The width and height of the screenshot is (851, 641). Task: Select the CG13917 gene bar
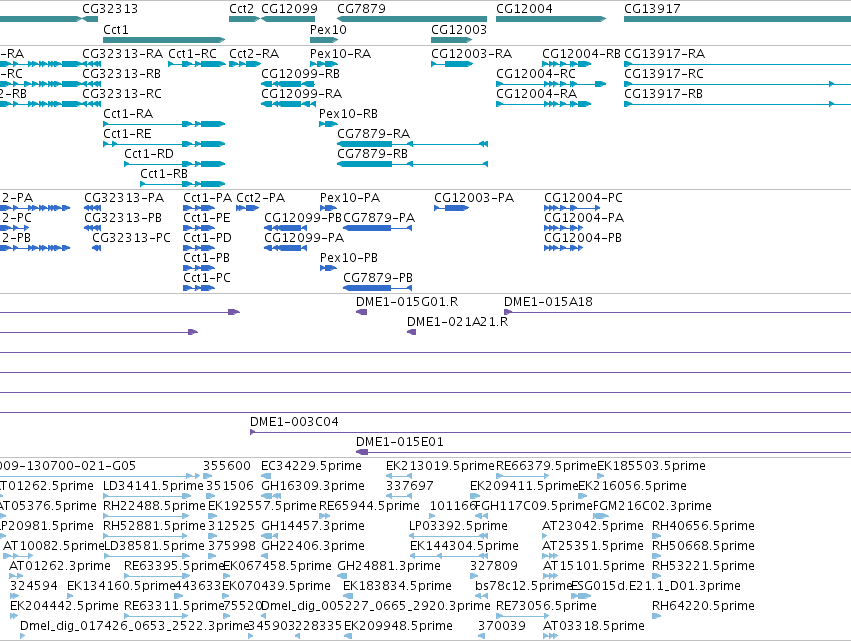click(x=738, y=19)
